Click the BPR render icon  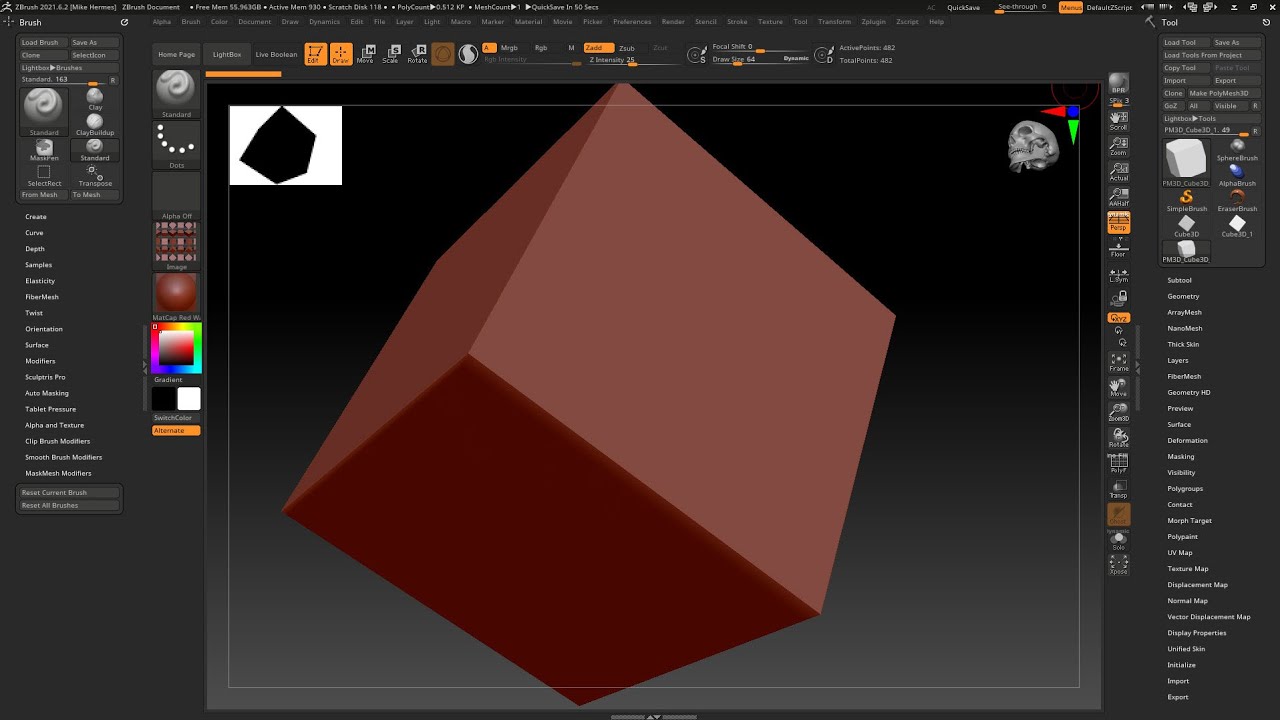(1119, 86)
